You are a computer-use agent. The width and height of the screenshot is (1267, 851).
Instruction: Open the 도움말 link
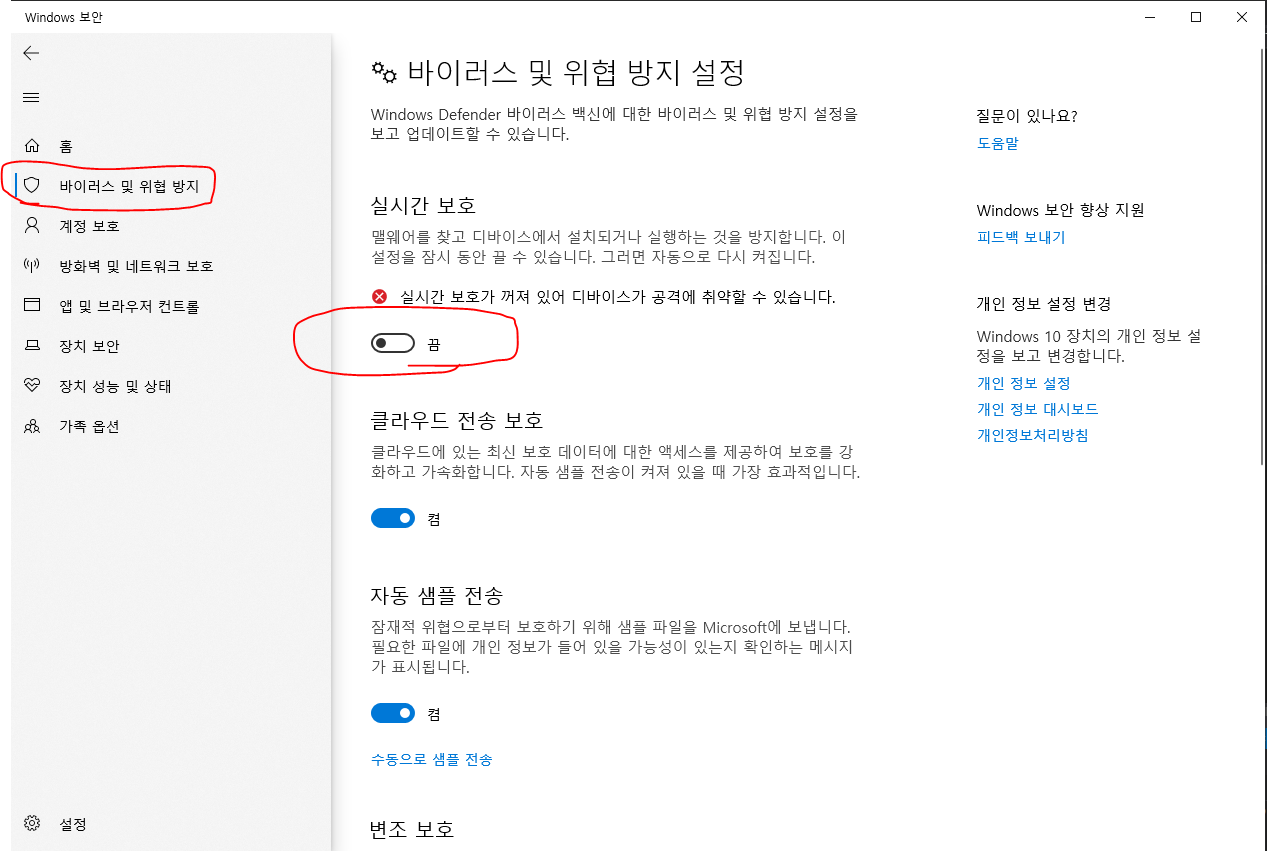pyautogui.click(x=997, y=143)
